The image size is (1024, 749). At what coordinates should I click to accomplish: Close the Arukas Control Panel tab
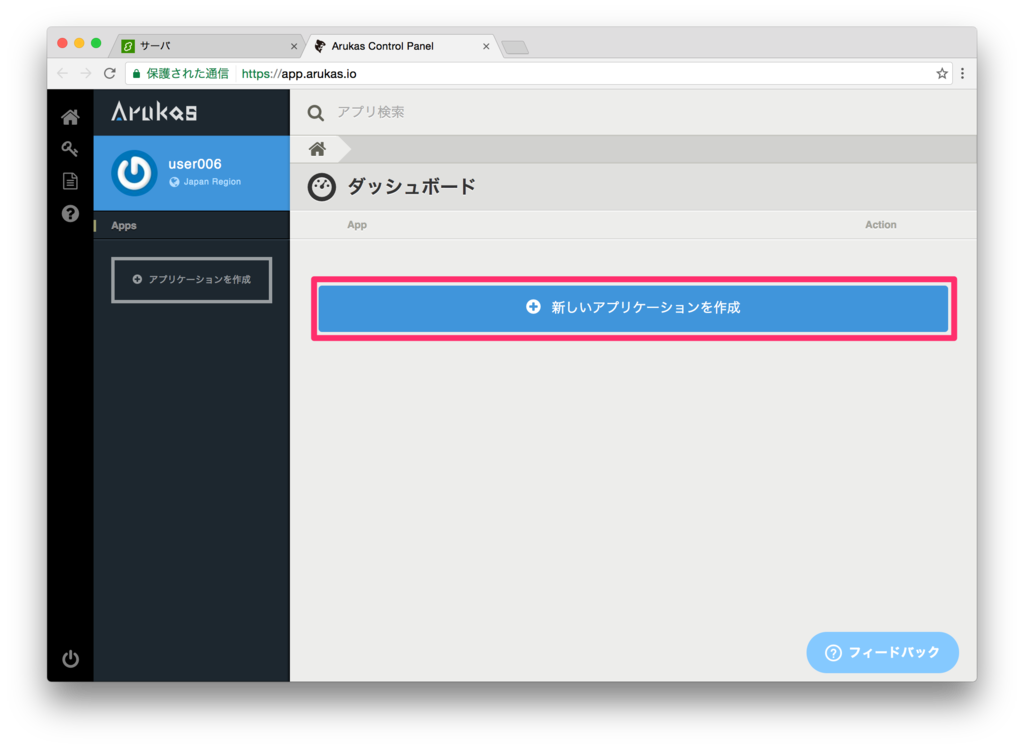coord(486,46)
